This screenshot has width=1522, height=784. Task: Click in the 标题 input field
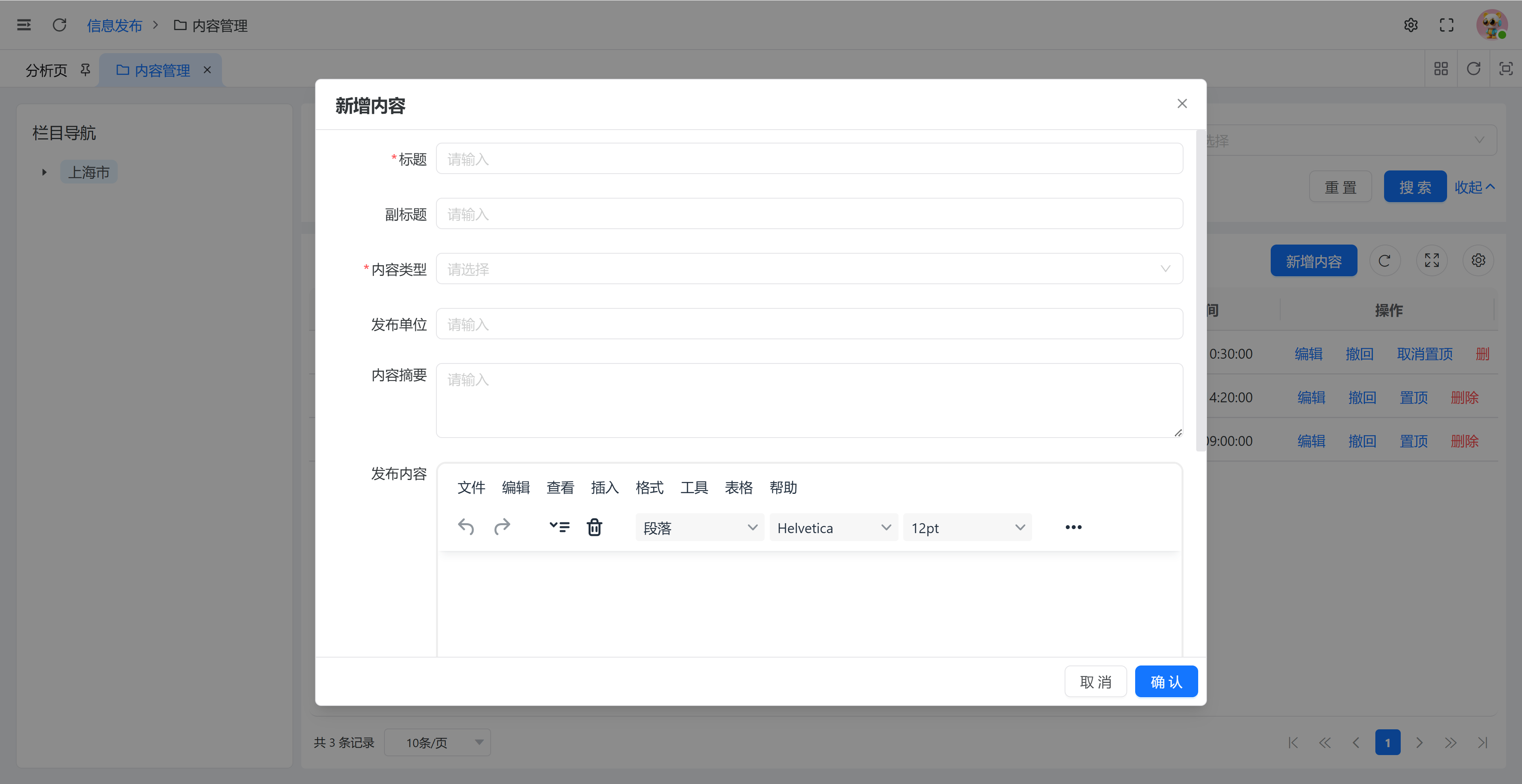809,159
